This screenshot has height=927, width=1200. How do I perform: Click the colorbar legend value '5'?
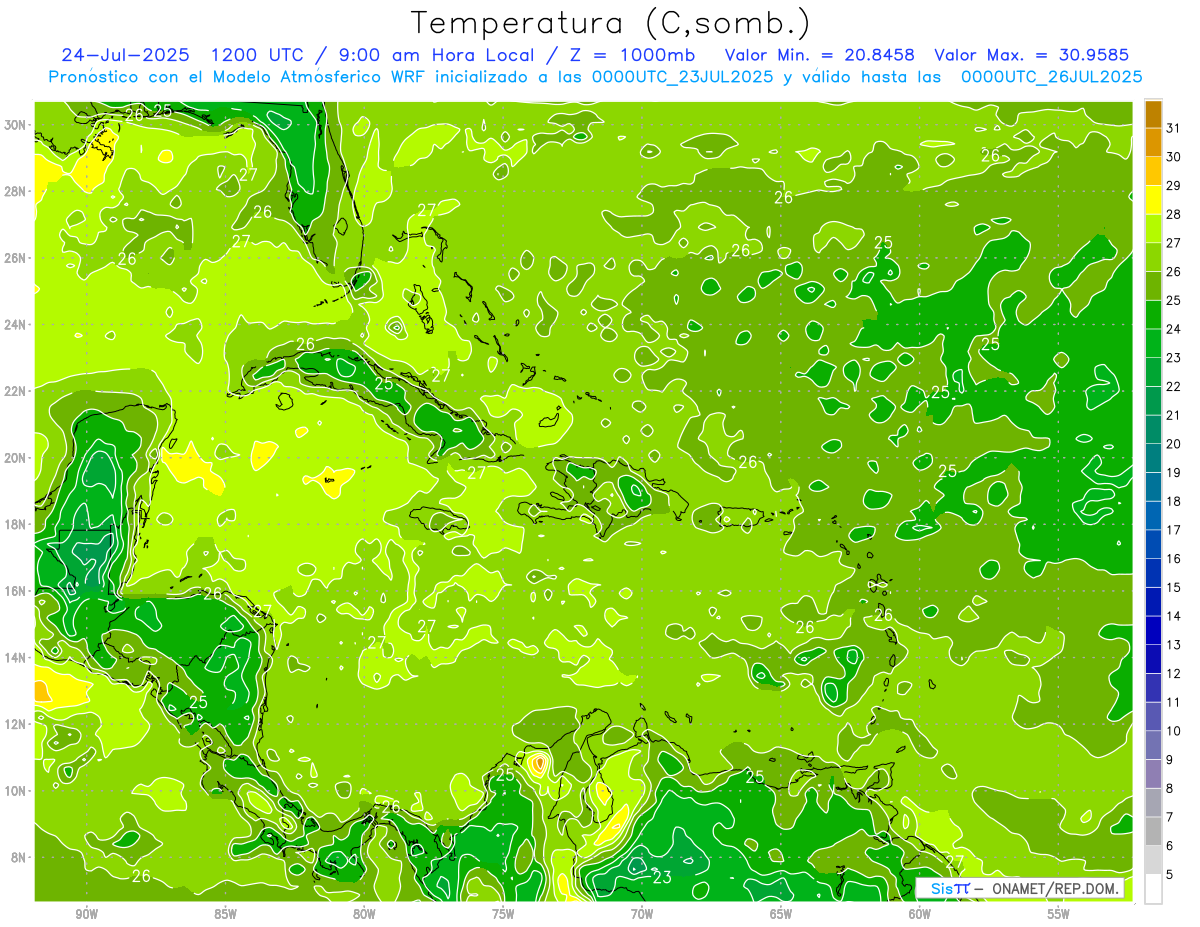tap(1170, 874)
